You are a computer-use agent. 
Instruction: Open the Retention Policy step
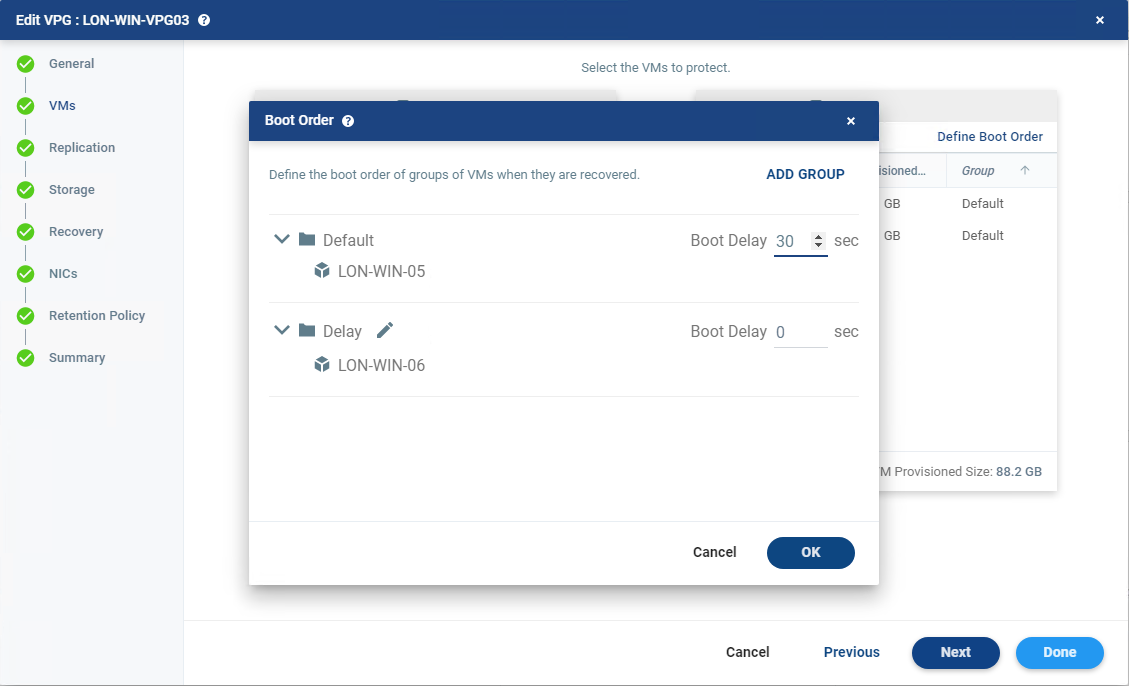(97, 316)
